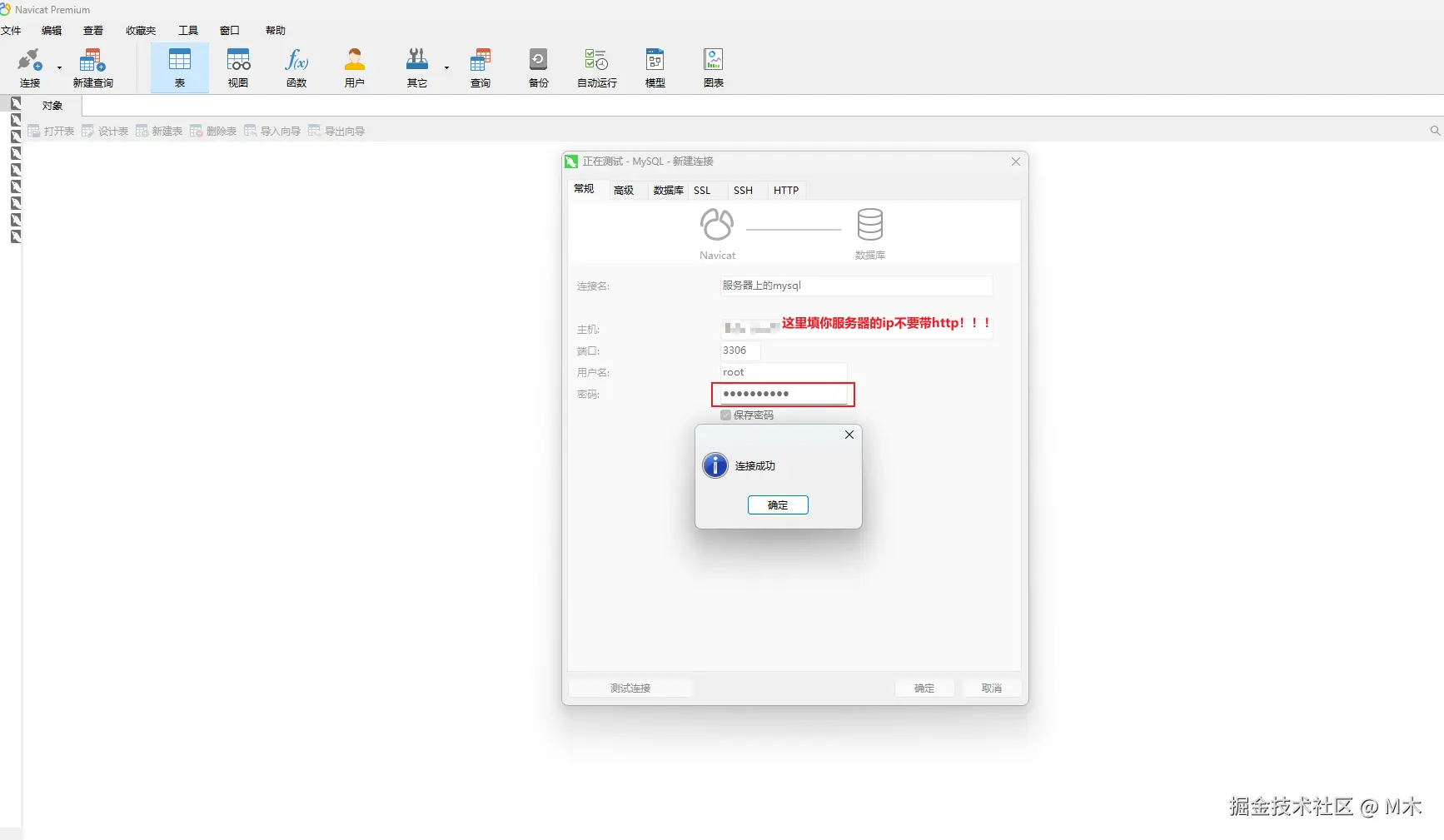Click Import Wizard (导入向导) in object toolbar
1444x840 pixels.
pos(272,131)
